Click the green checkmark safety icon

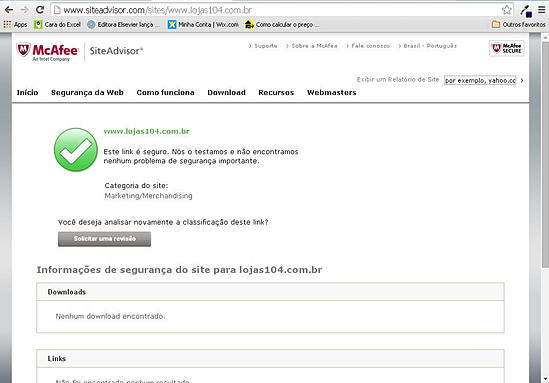click(x=76, y=150)
